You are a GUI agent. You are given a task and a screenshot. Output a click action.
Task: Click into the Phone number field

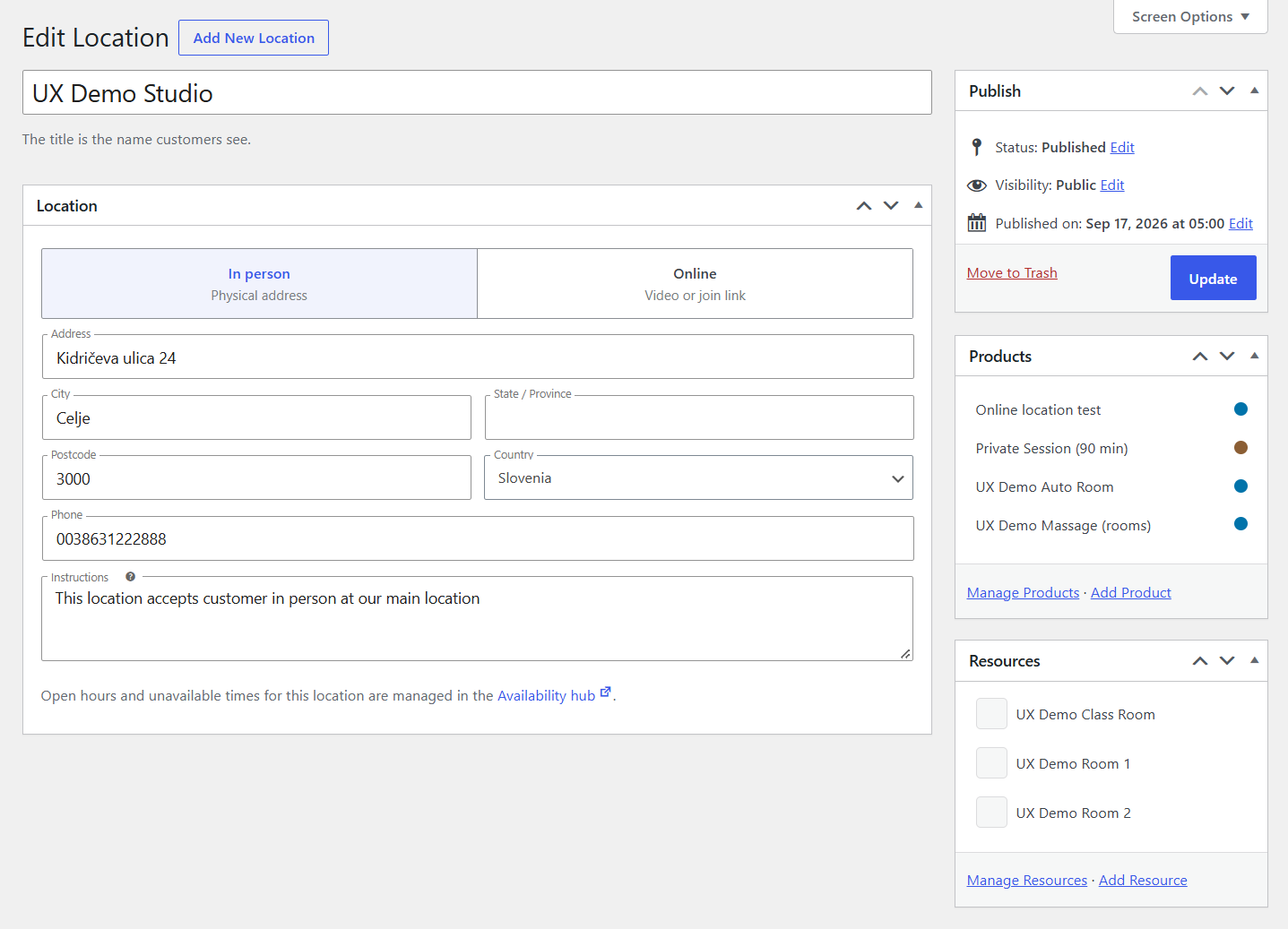point(478,538)
